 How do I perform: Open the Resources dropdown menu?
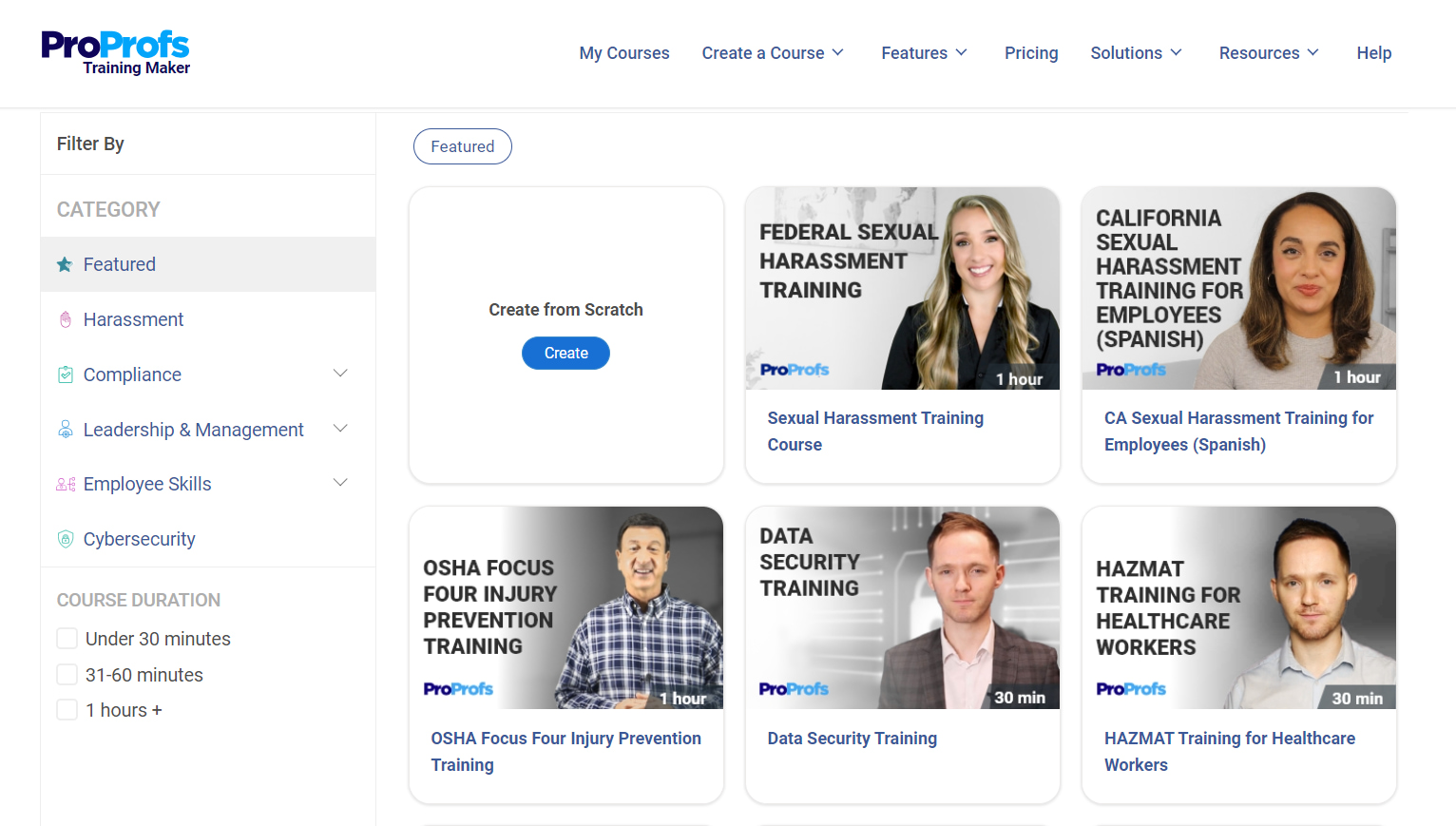pos(1269,53)
